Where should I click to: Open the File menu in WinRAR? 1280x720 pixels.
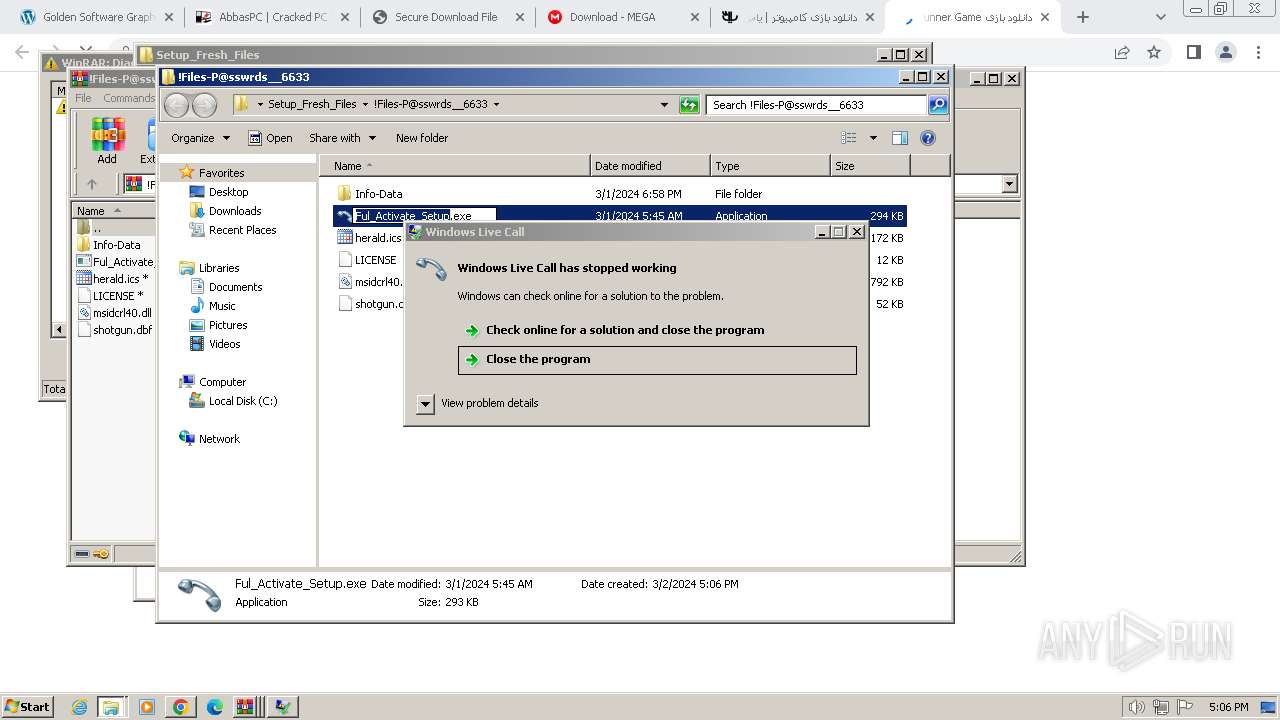pos(83,98)
